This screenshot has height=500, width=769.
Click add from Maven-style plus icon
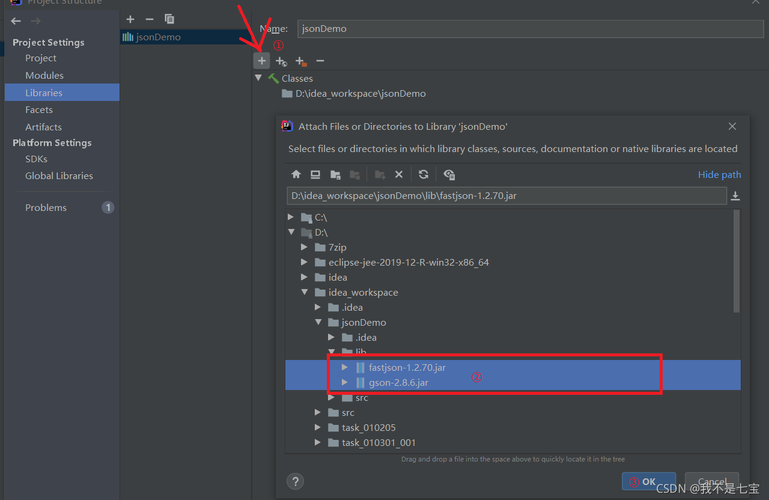click(x=281, y=61)
